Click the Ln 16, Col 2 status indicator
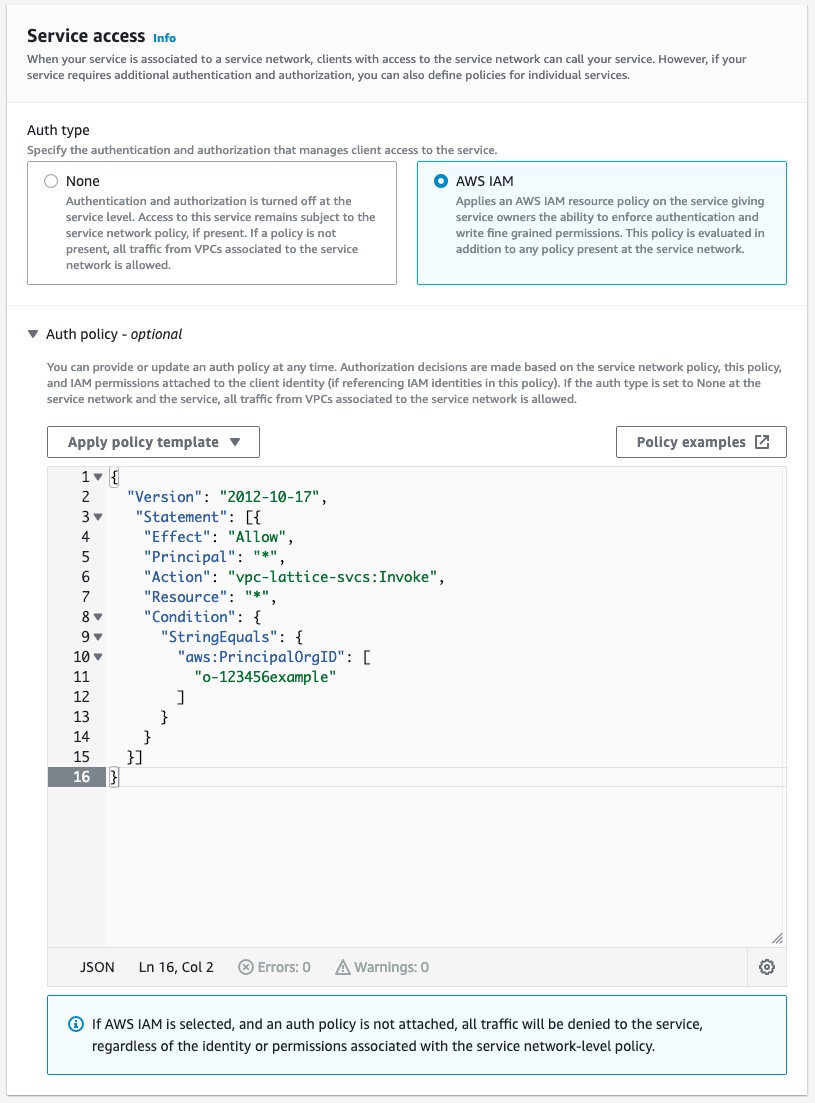The height and width of the screenshot is (1103, 815). pyautogui.click(x=176, y=967)
